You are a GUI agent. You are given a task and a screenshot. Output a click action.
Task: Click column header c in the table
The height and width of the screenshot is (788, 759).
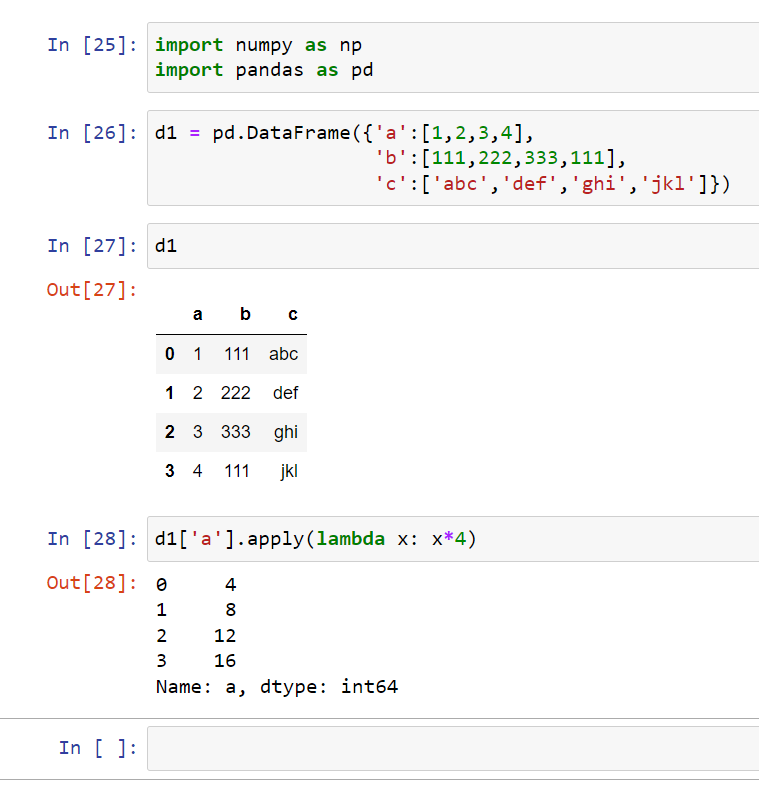293,315
